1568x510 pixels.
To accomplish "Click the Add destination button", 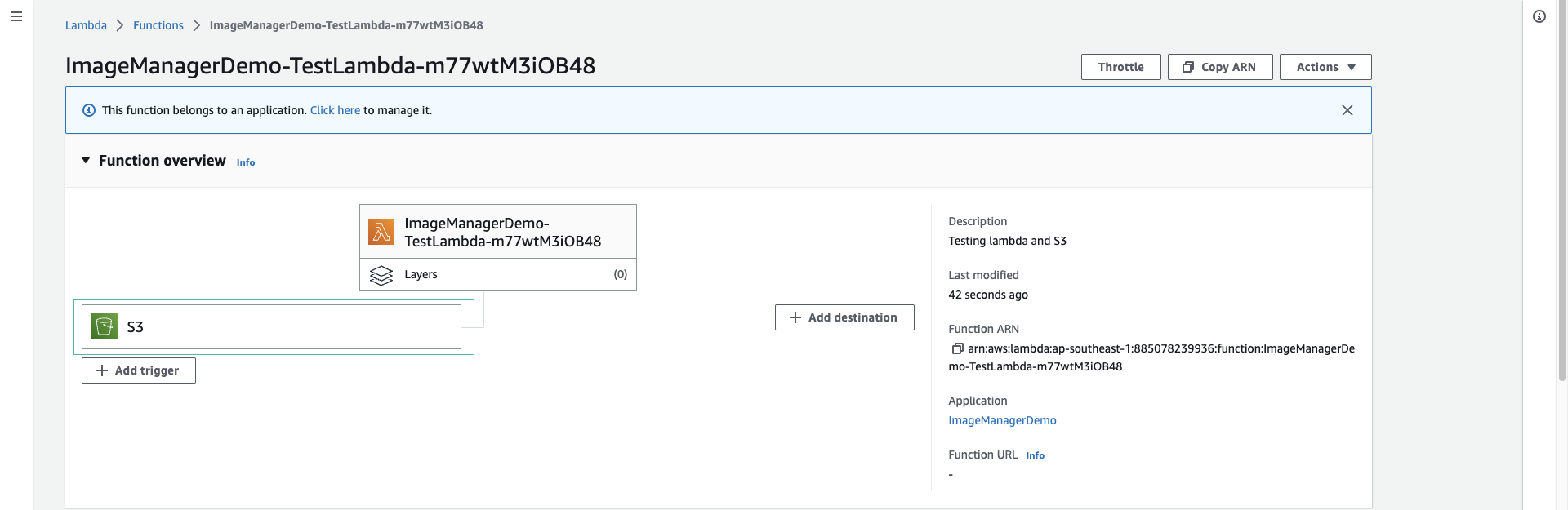I will pyautogui.click(x=844, y=317).
